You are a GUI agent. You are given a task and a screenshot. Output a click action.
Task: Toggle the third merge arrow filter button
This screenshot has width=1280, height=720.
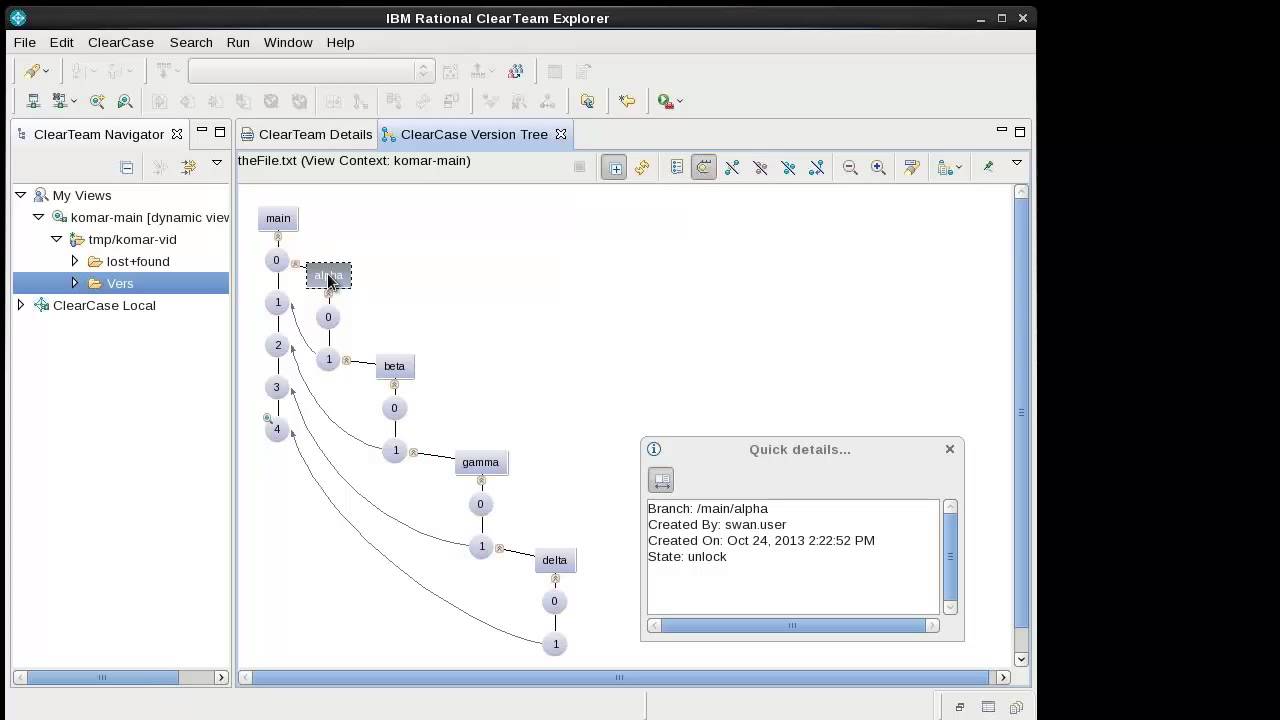coord(788,168)
